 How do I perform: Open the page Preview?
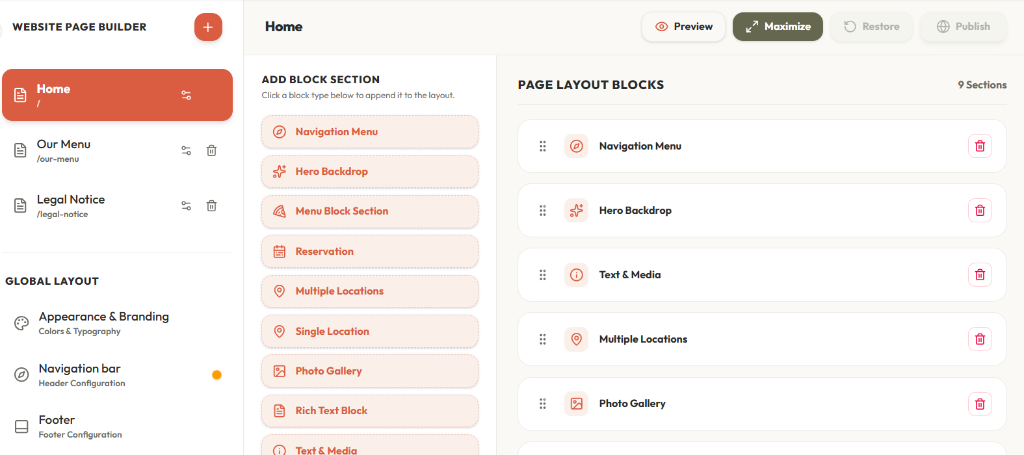coord(684,27)
